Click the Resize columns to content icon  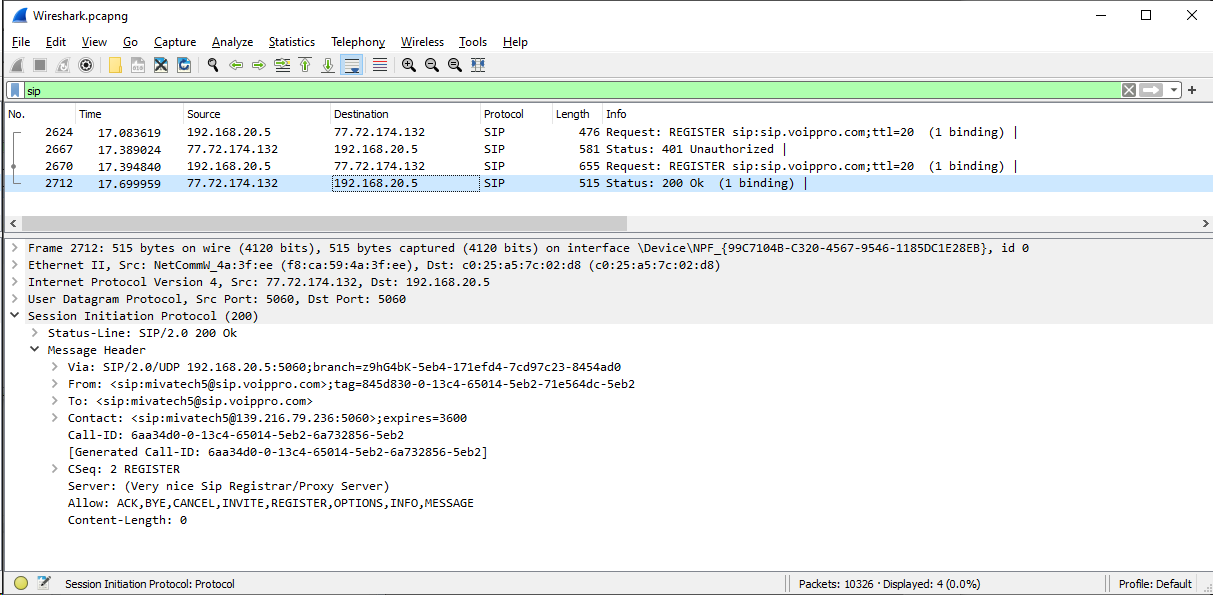pos(478,65)
